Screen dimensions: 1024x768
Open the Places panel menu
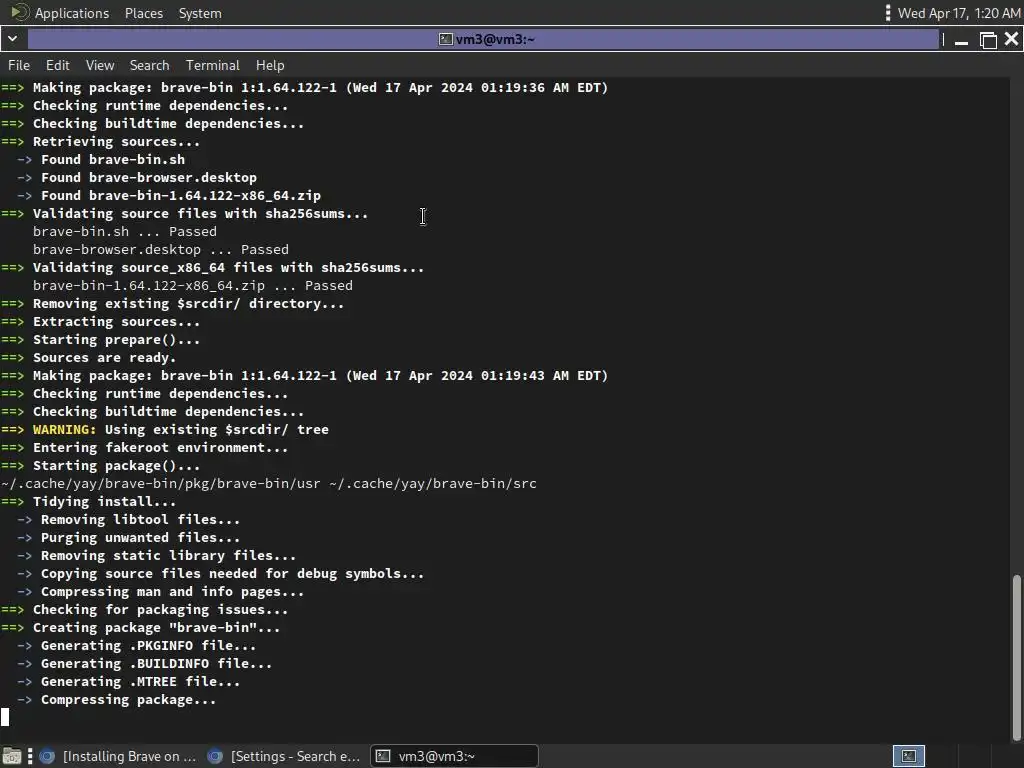[x=144, y=13]
